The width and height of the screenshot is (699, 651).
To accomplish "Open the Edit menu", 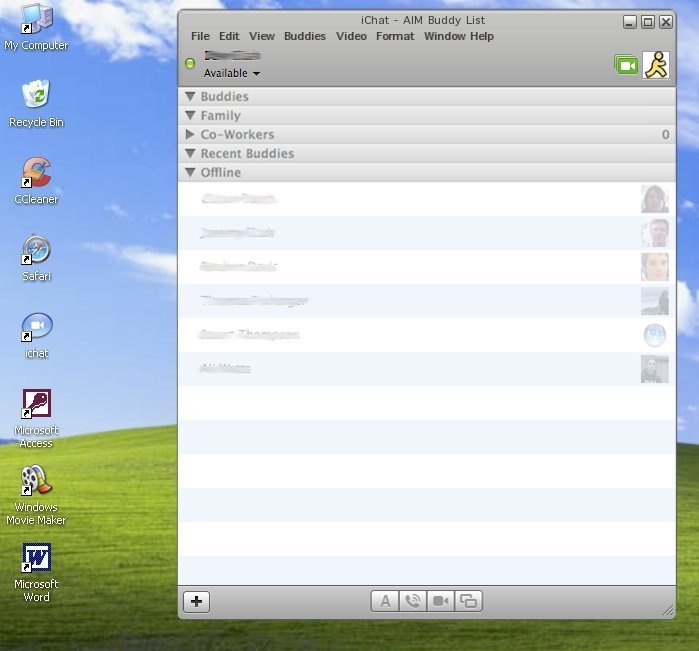I will 229,36.
